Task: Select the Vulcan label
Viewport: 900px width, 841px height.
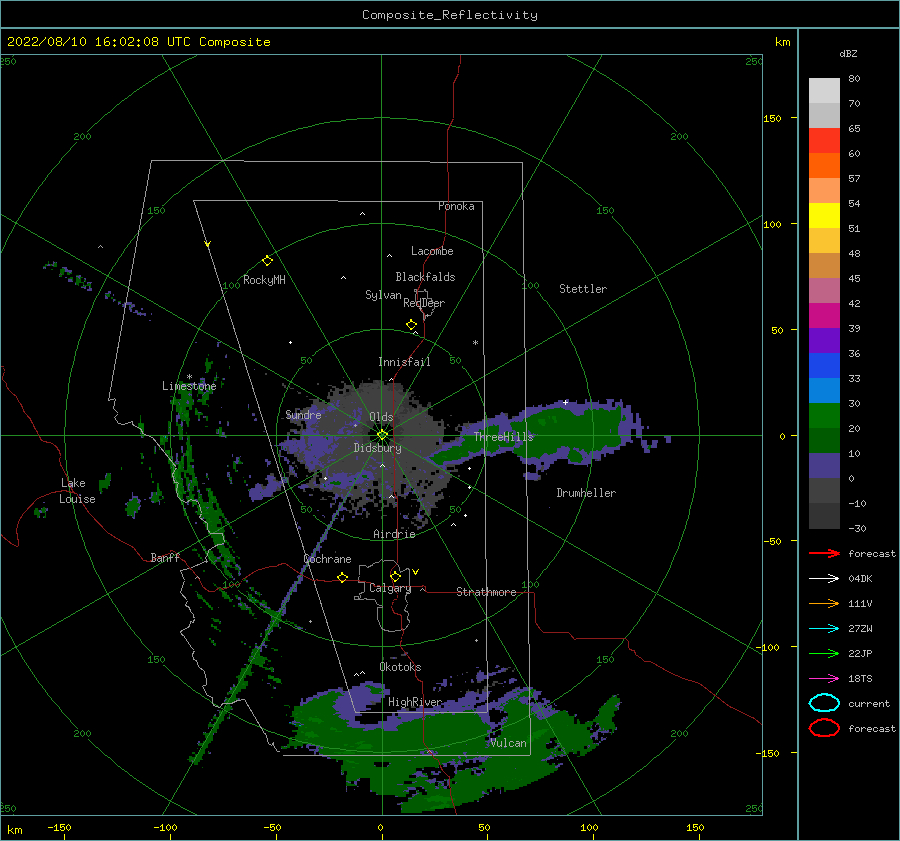Action: coord(508,743)
